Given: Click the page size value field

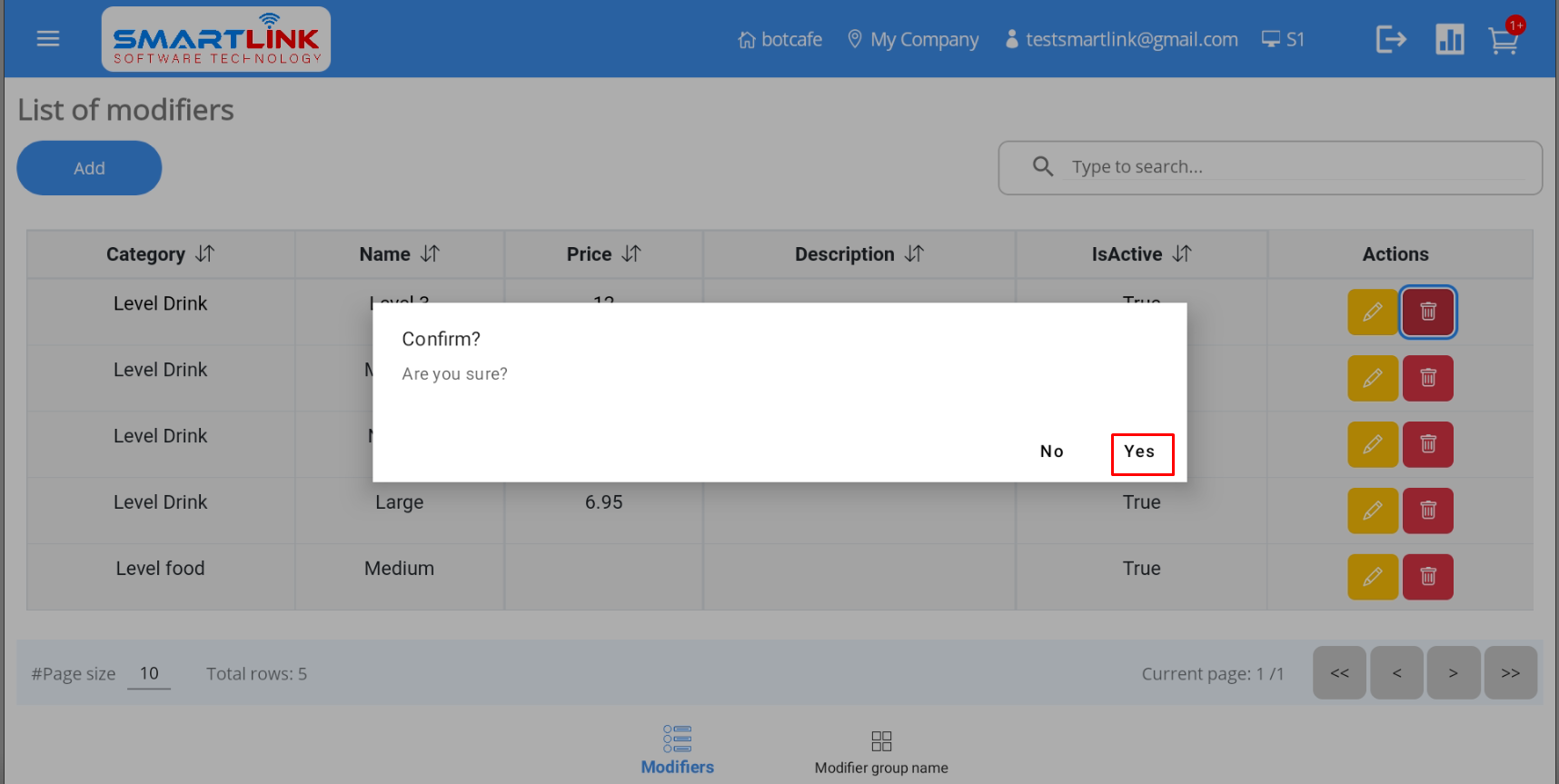Looking at the screenshot, I should 149,673.
